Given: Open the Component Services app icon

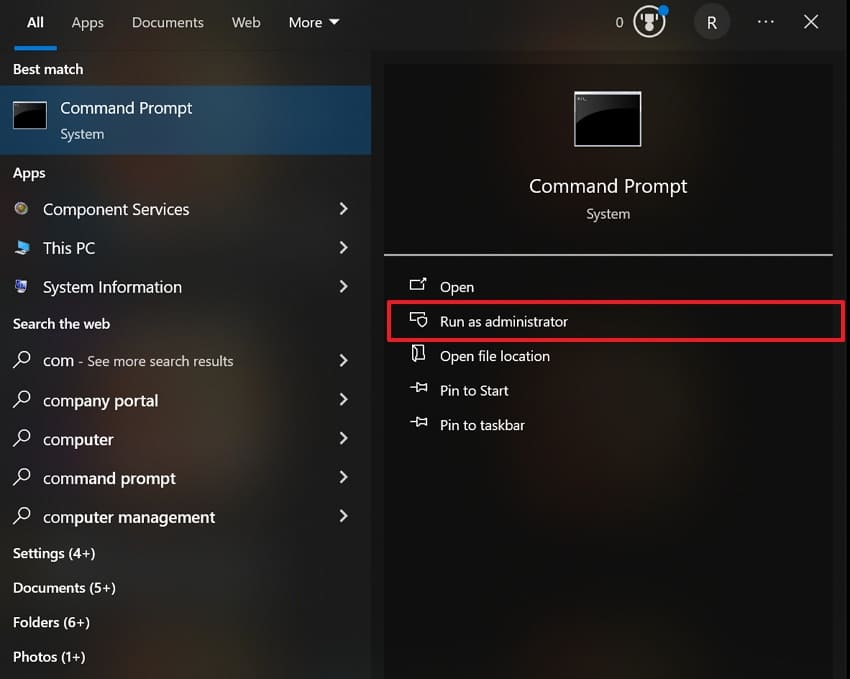Looking at the screenshot, I should 22,209.
